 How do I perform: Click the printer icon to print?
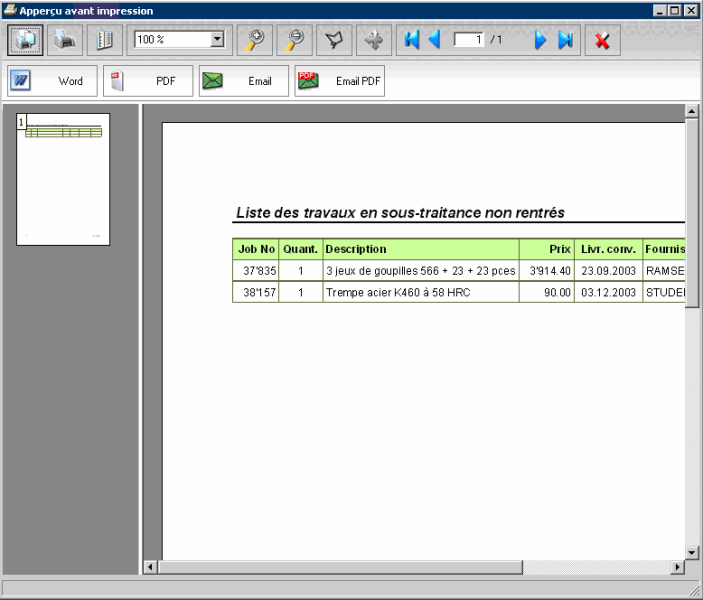point(65,40)
